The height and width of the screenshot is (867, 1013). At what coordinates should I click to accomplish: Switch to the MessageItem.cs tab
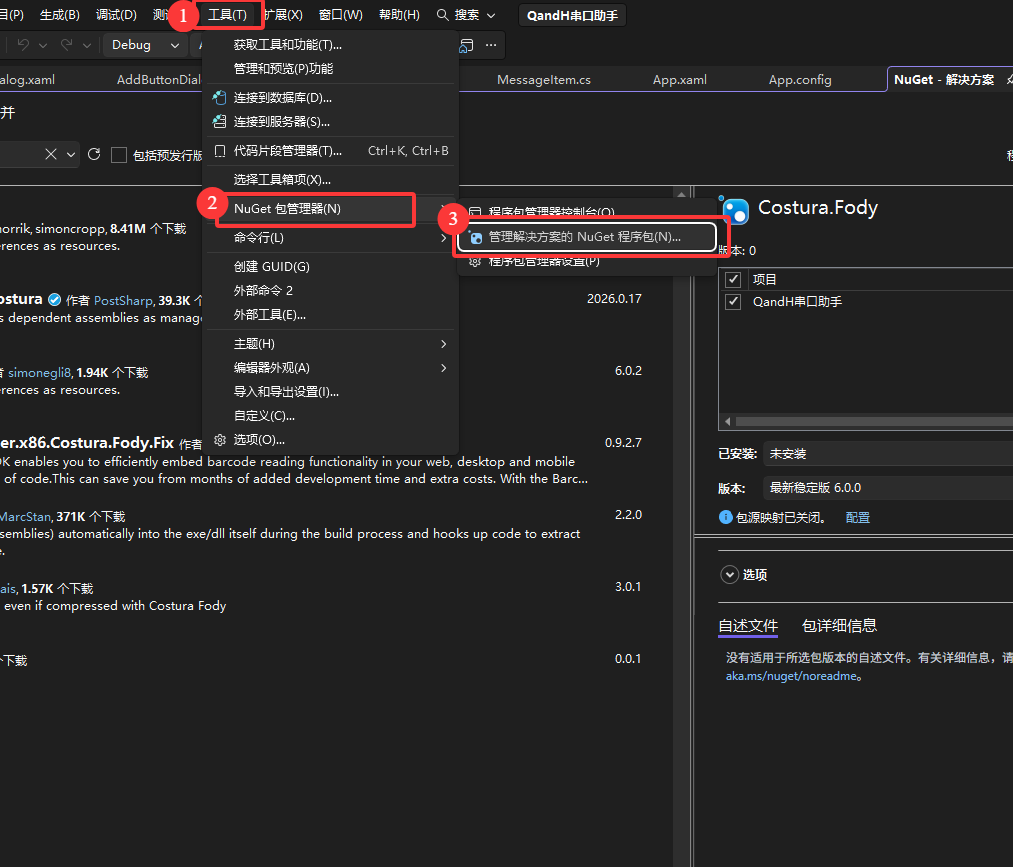coord(544,79)
